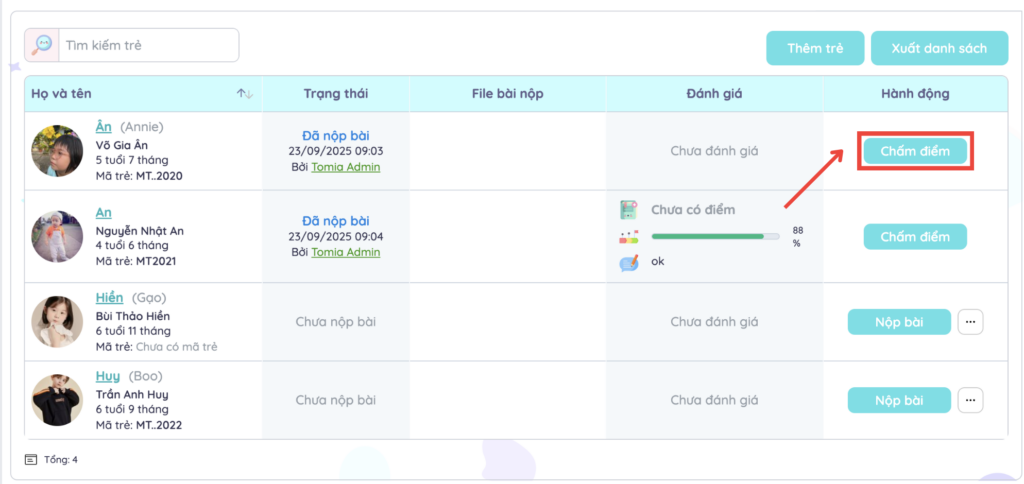Screen dimensions: 1024x484
Task: Click the Thêm trẻ button
Action: point(814,48)
